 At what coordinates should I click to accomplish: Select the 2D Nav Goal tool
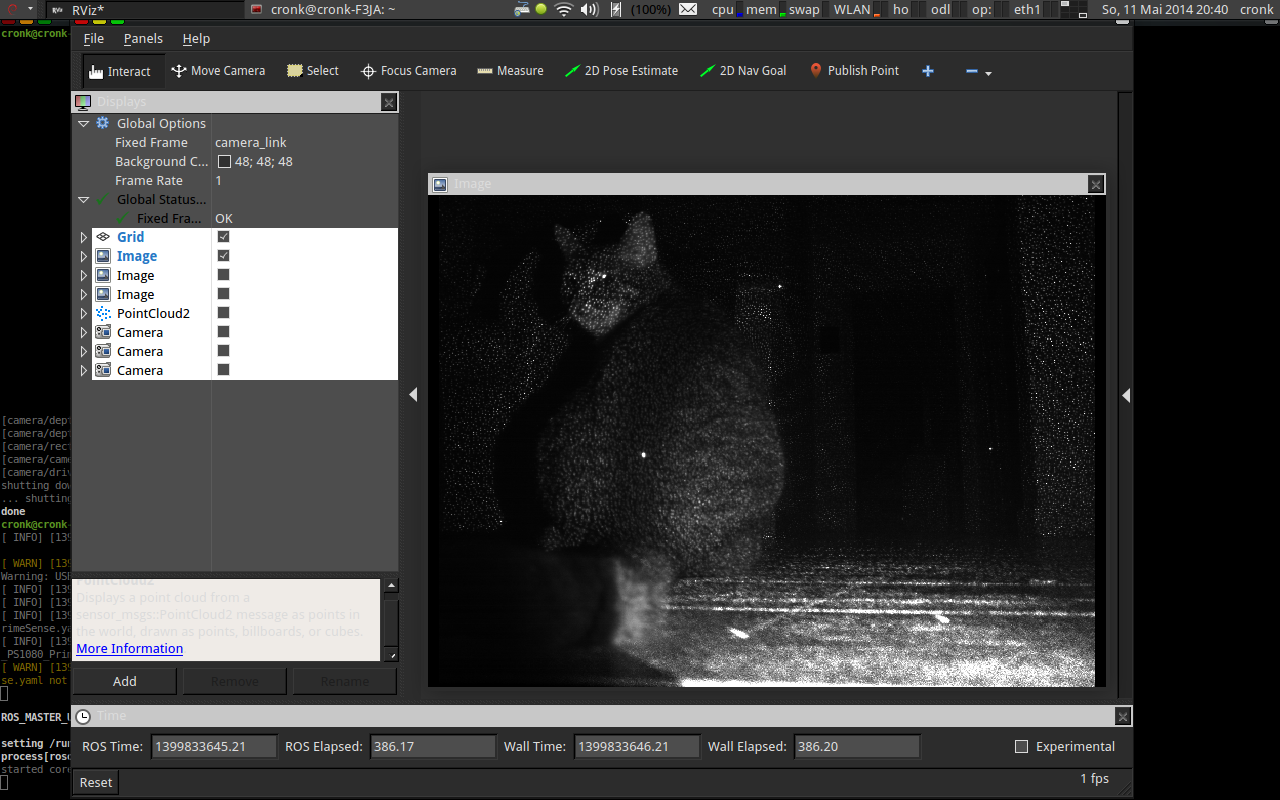pyautogui.click(x=743, y=71)
